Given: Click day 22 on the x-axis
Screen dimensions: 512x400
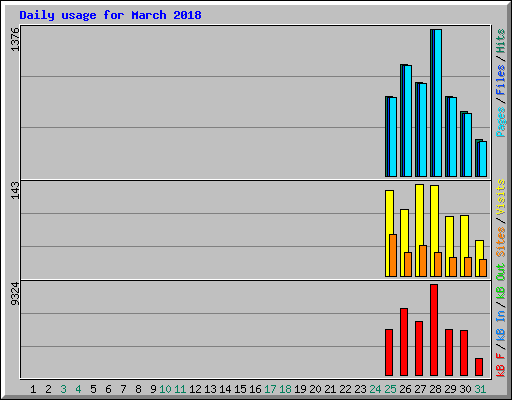Looking at the screenshot, I should coord(345,389).
